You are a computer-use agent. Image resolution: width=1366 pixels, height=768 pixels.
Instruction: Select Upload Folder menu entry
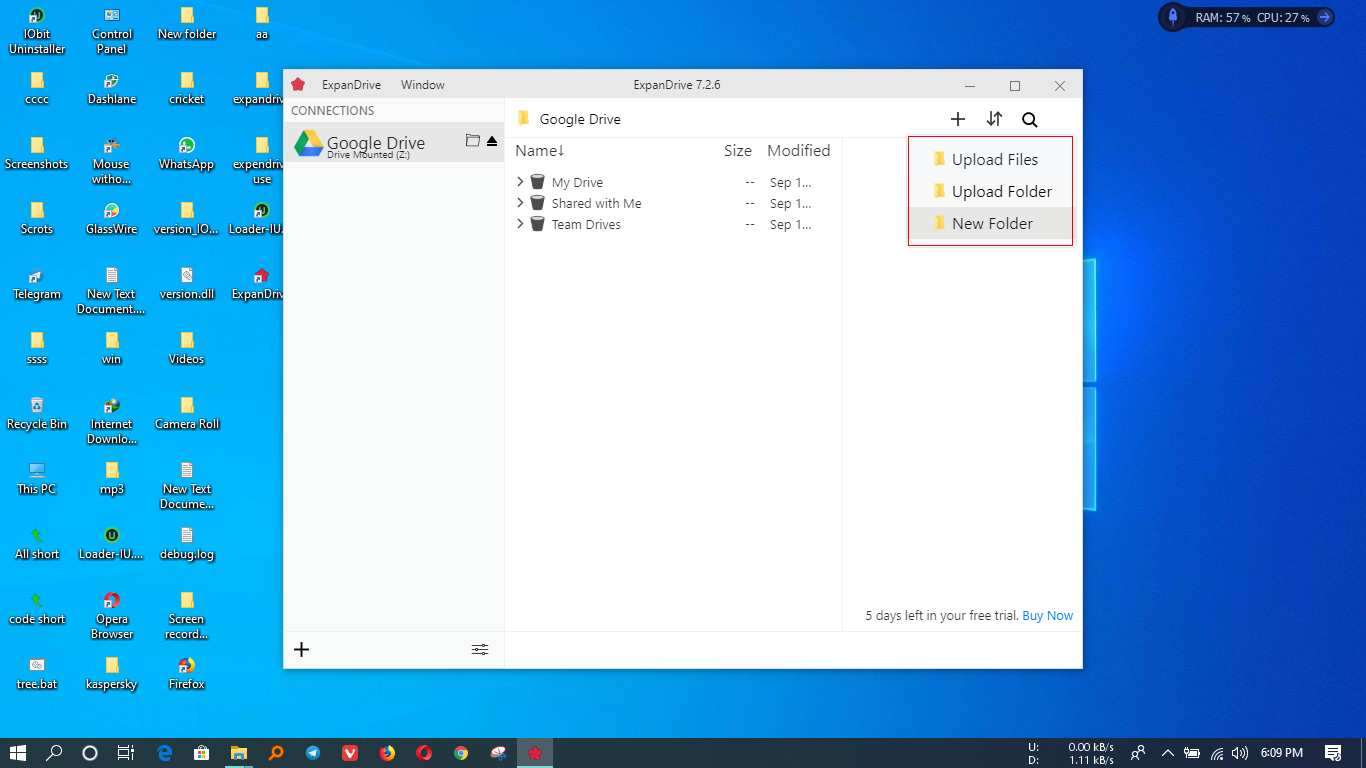[x=1001, y=192]
